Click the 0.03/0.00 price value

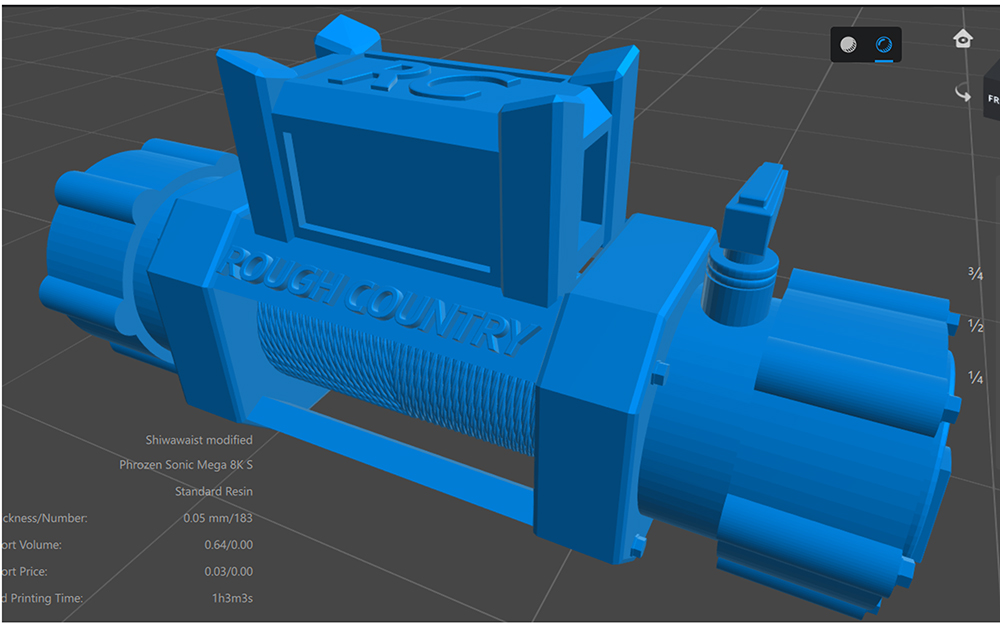(x=229, y=572)
